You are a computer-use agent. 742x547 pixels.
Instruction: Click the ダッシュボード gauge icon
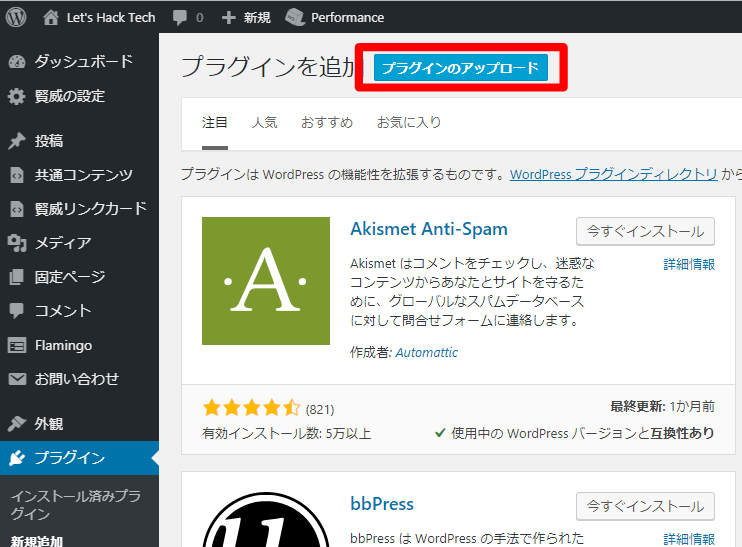click(x=17, y=62)
